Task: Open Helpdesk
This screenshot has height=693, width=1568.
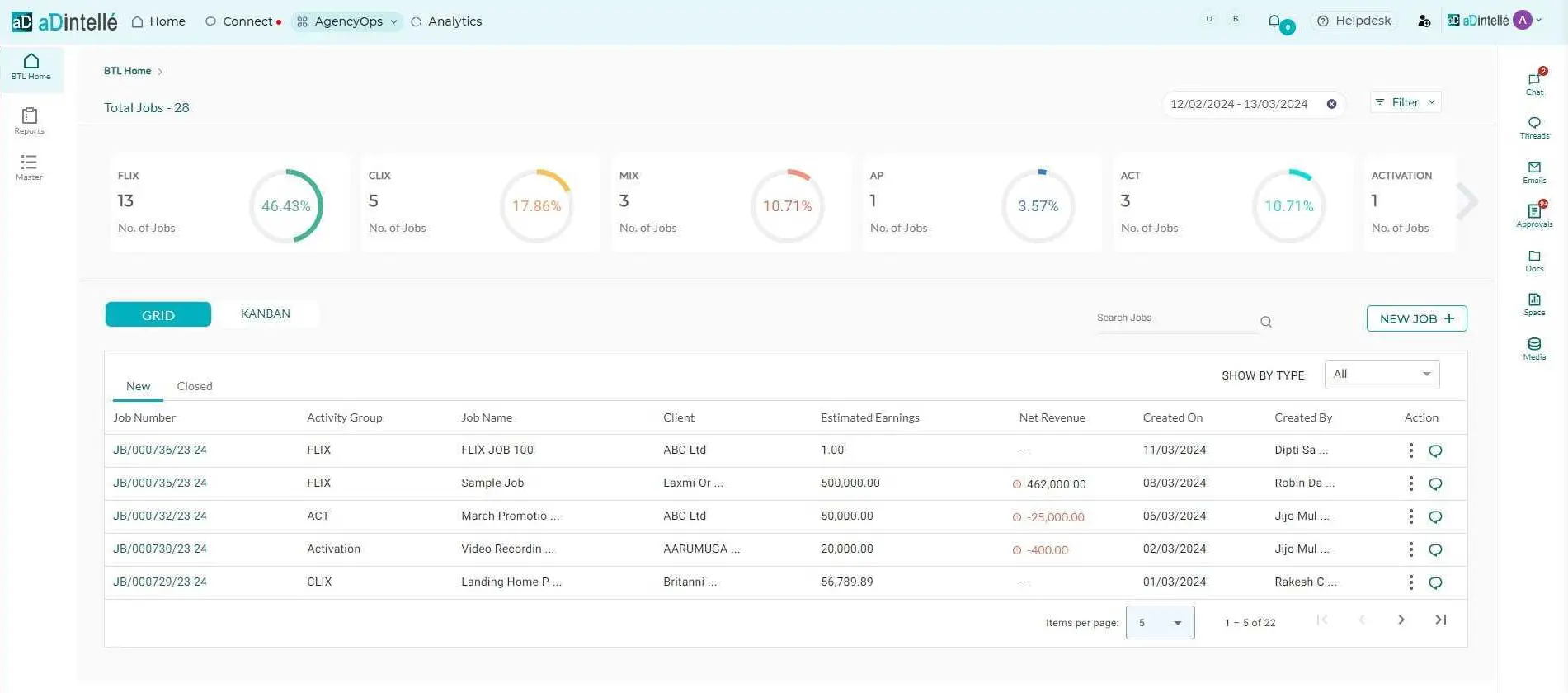Action: pos(1353,21)
